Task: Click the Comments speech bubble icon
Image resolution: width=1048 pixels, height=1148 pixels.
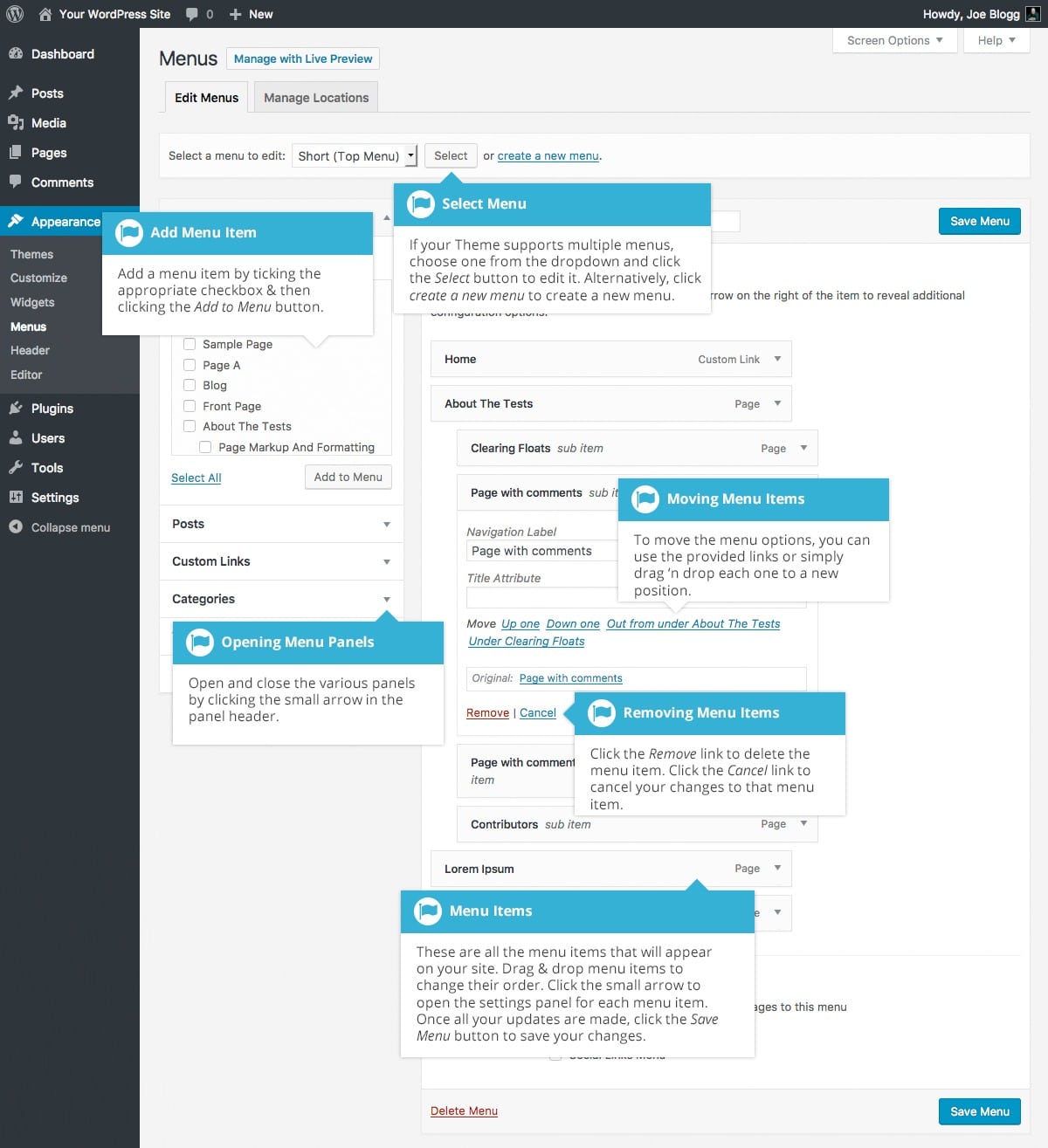Action: point(17,182)
